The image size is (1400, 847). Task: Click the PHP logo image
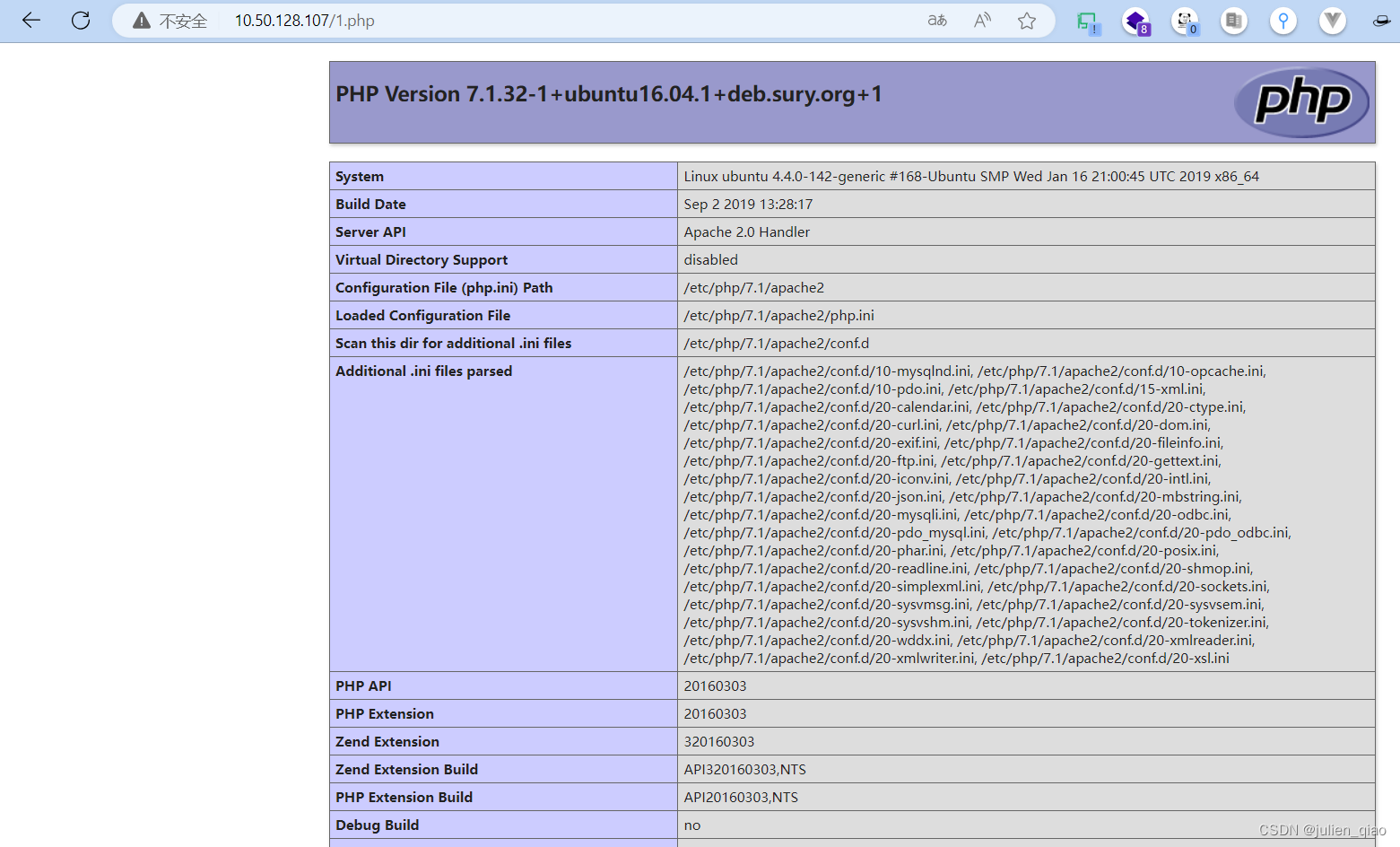(x=1301, y=101)
